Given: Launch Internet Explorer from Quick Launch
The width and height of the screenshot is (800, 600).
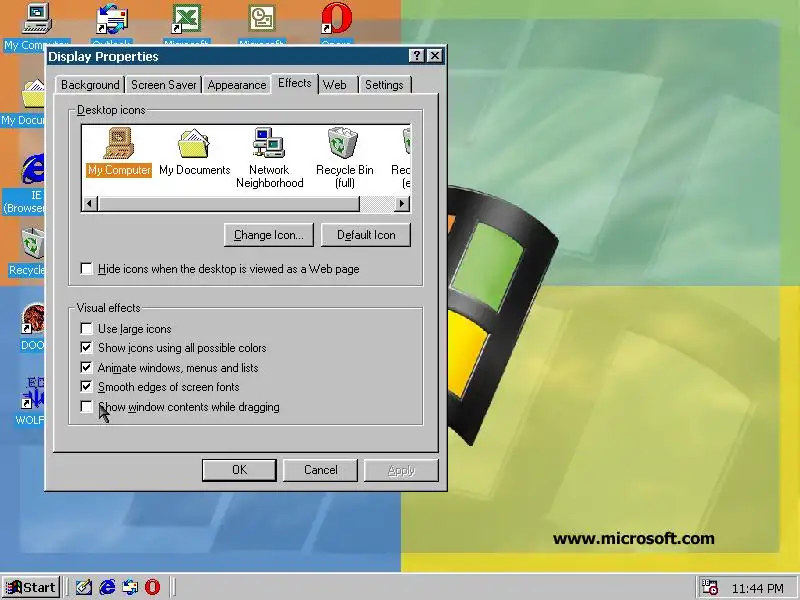Looking at the screenshot, I should pos(107,587).
